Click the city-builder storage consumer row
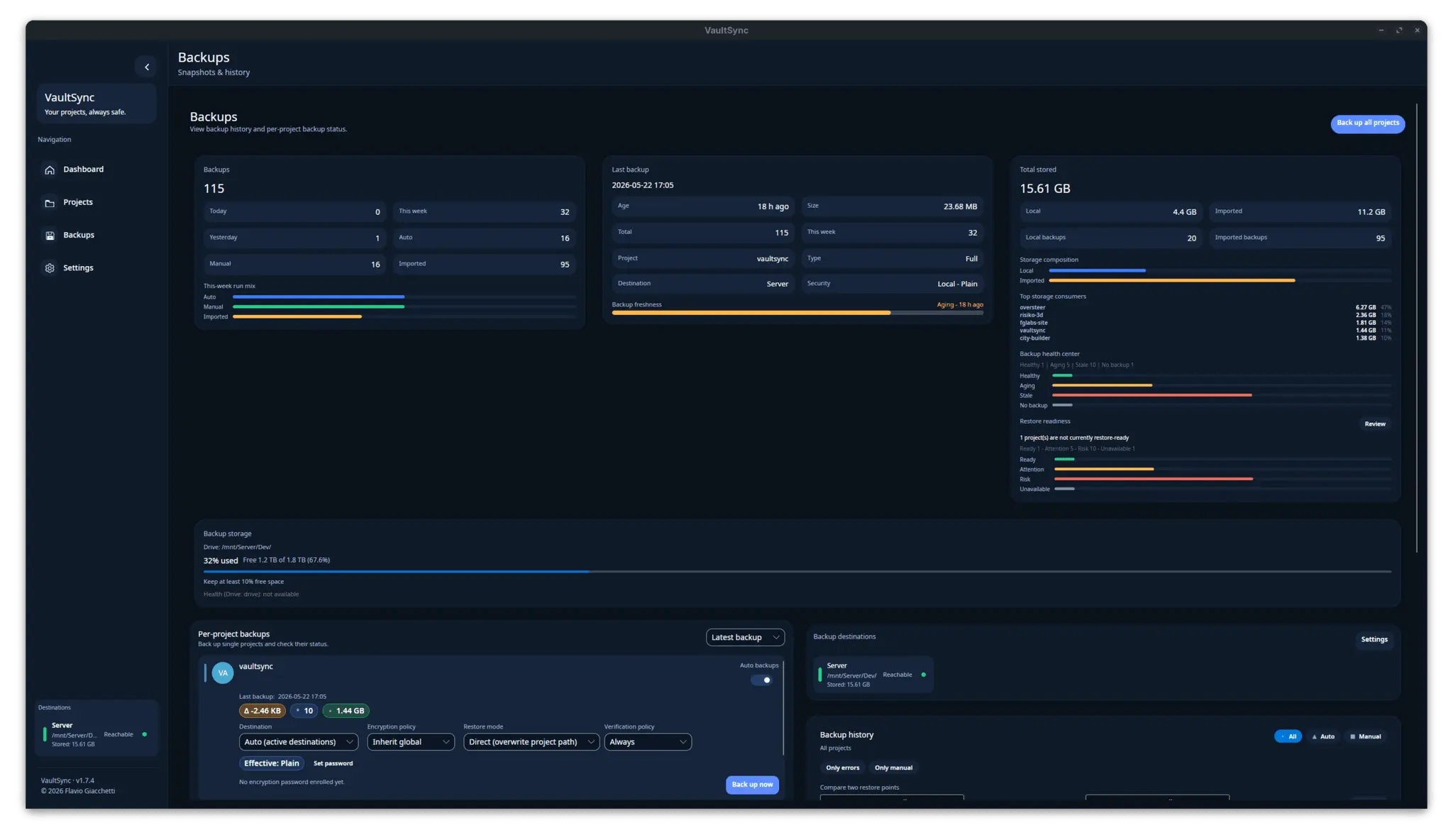 coord(1205,338)
